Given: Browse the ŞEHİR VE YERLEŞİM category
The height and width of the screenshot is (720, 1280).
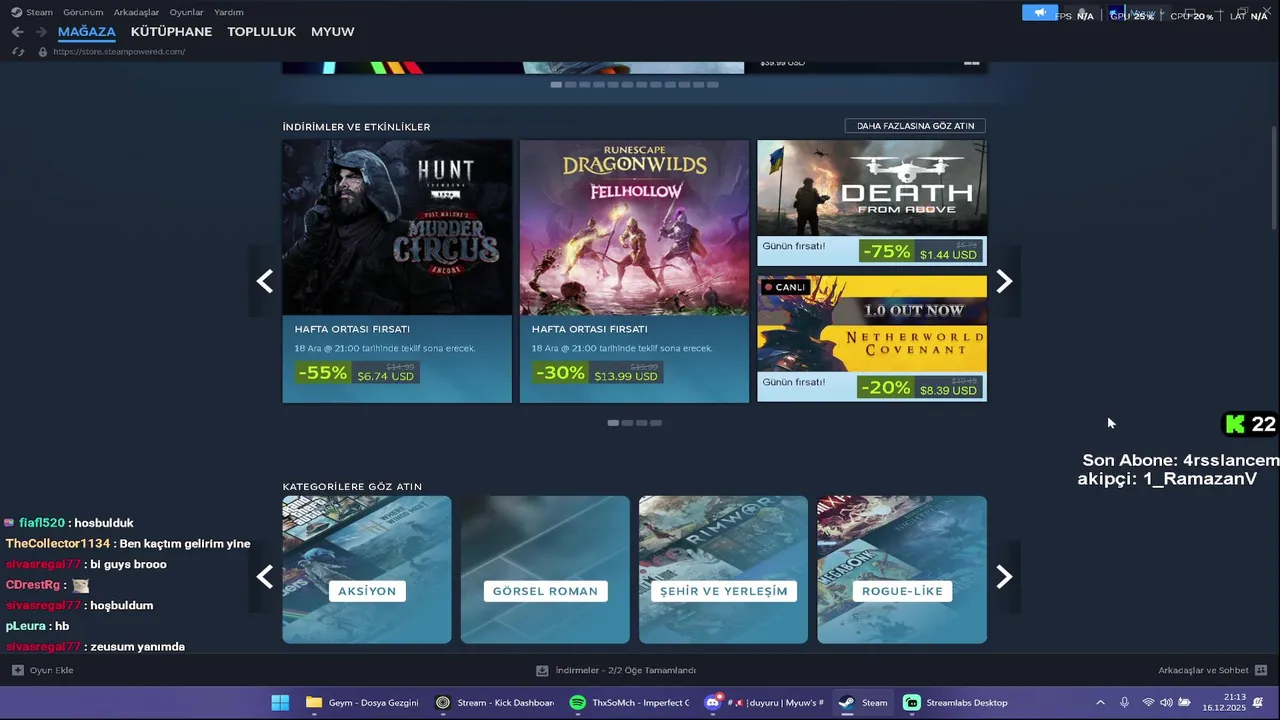Looking at the screenshot, I should [723, 570].
